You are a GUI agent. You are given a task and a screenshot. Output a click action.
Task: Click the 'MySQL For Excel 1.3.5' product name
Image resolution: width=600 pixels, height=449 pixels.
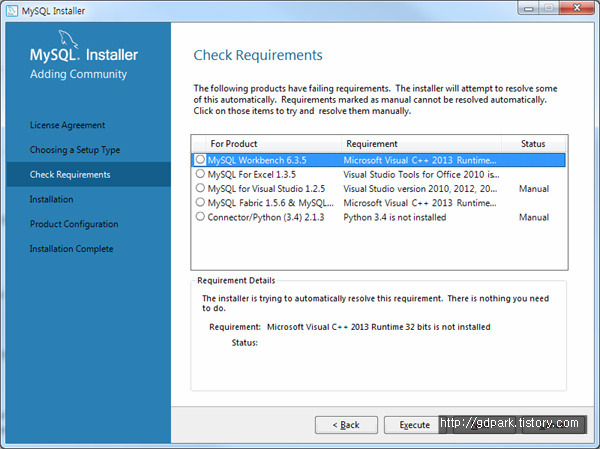252,175
